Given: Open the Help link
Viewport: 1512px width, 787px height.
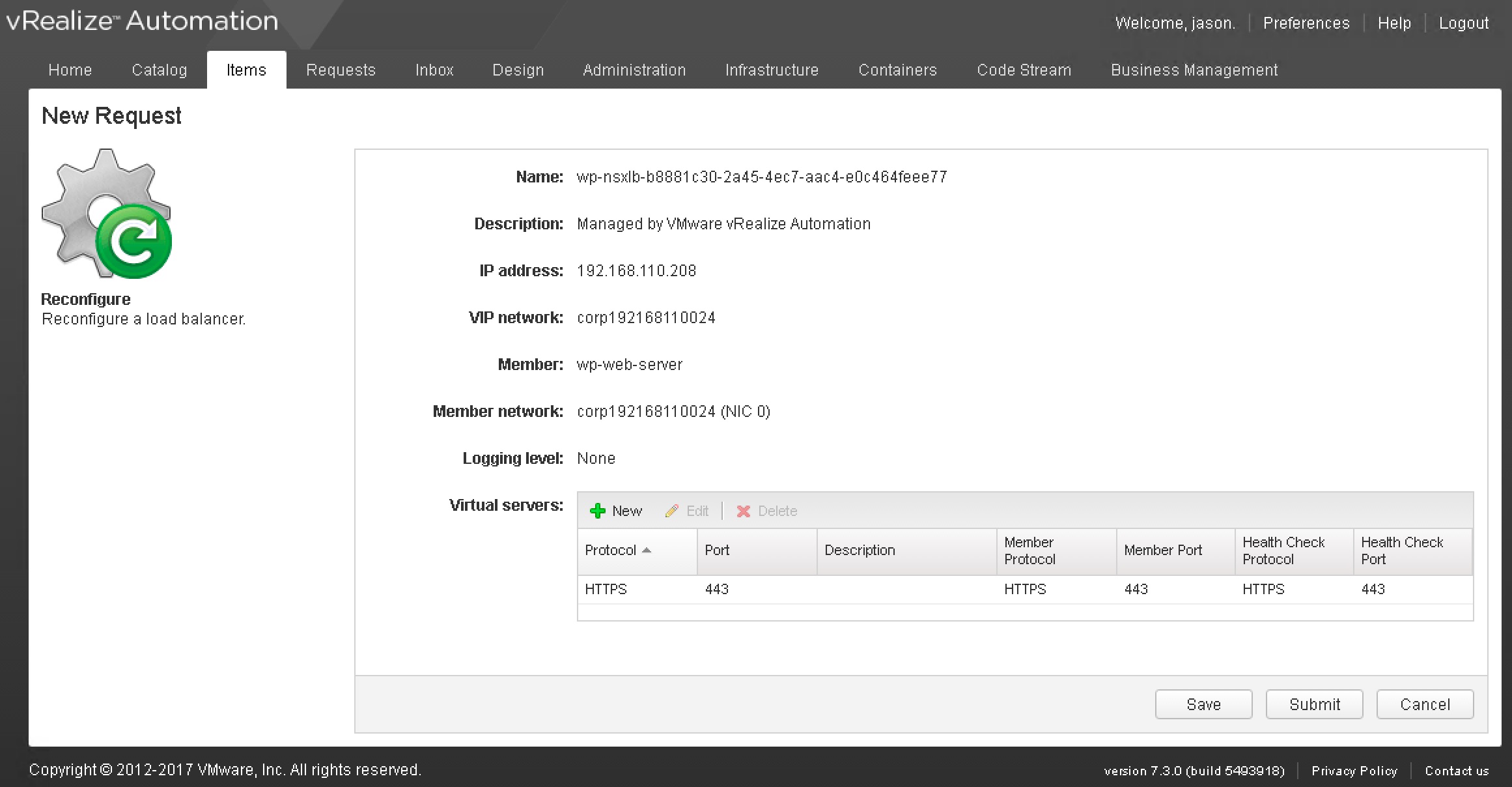Looking at the screenshot, I should [x=1394, y=23].
